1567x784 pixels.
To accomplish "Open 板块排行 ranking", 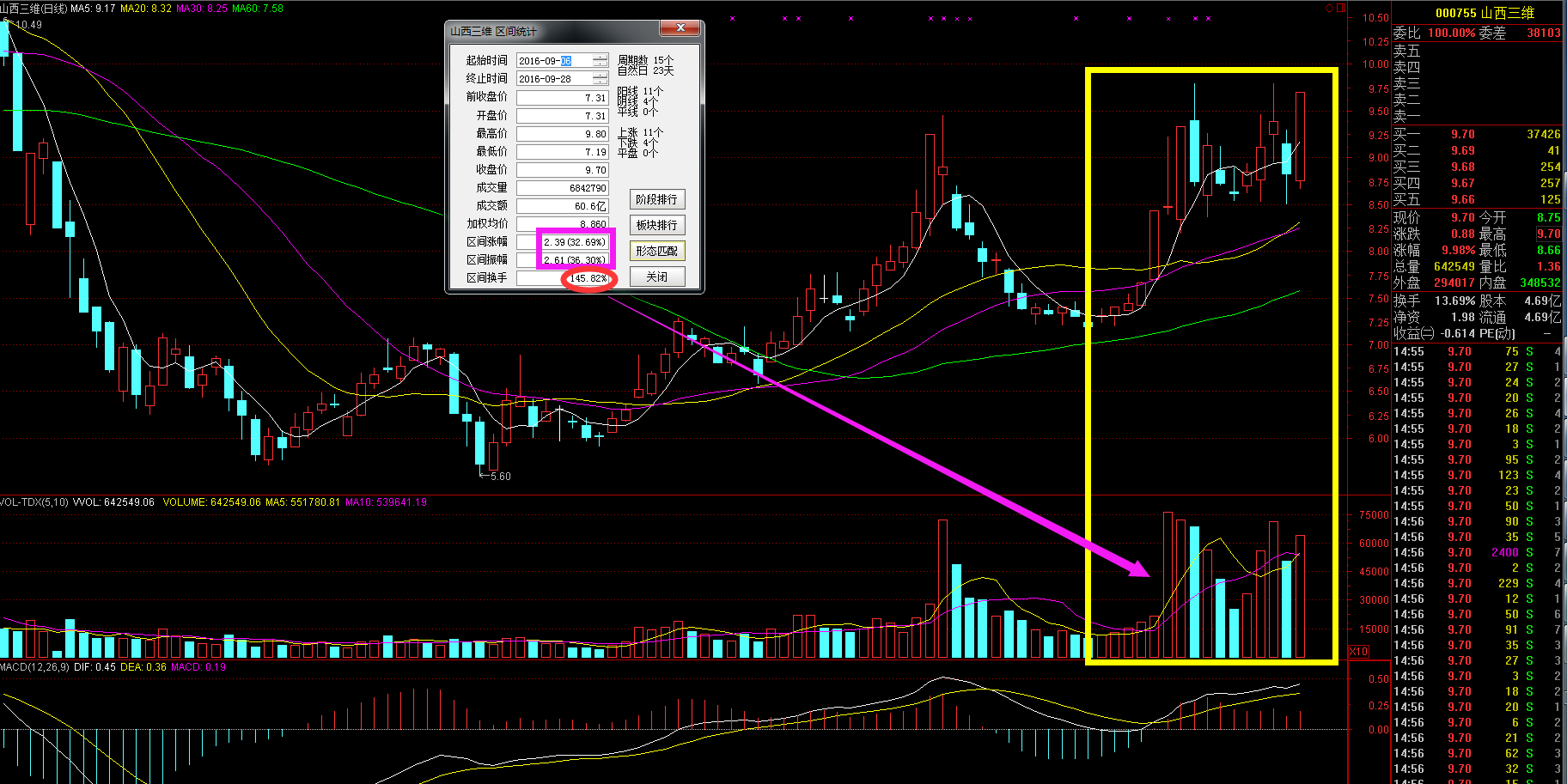I will point(656,225).
